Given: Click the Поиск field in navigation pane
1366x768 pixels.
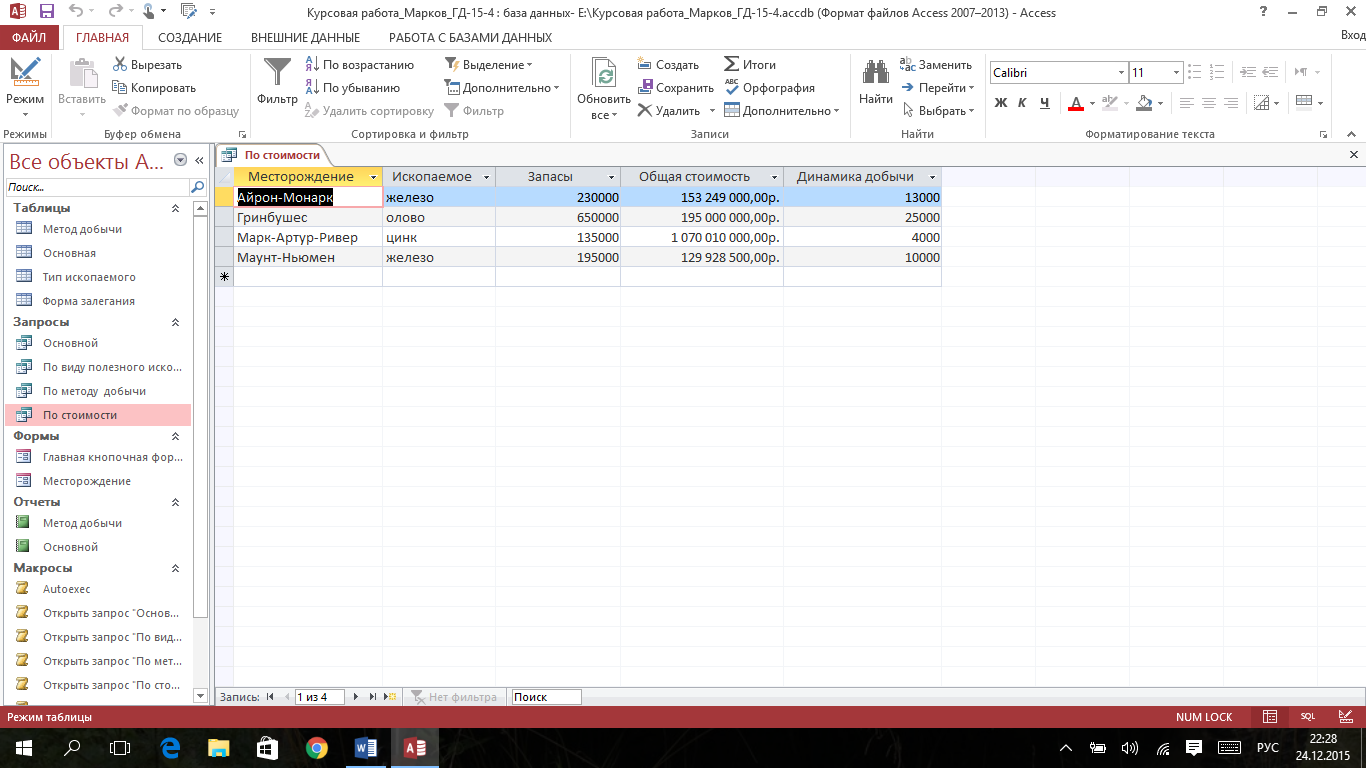Looking at the screenshot, I should coord(97,187).
